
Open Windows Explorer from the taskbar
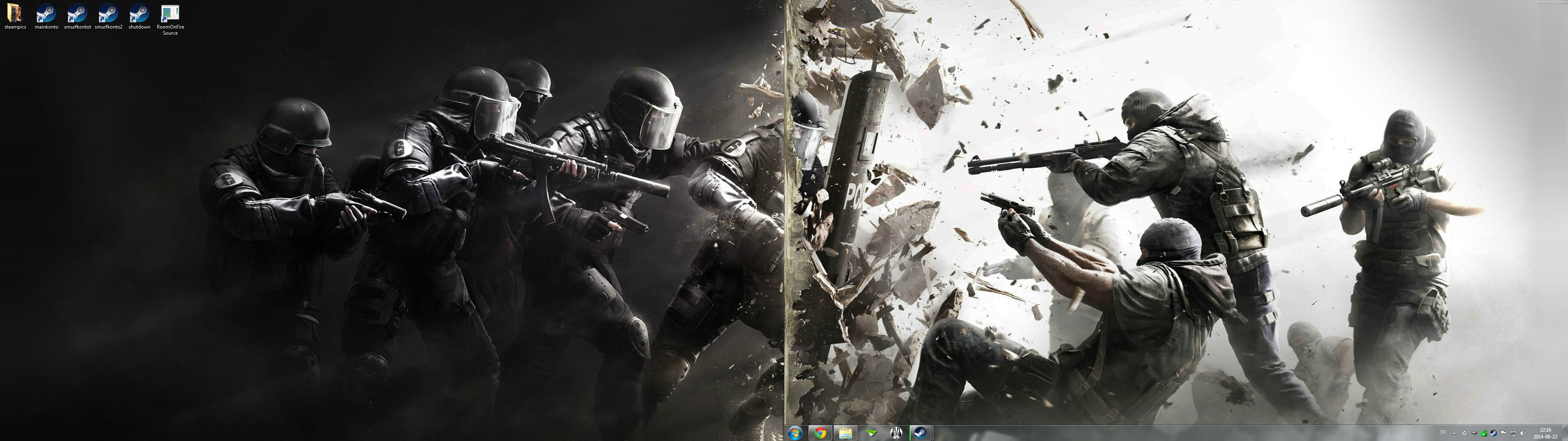click(x=846, y=433)
